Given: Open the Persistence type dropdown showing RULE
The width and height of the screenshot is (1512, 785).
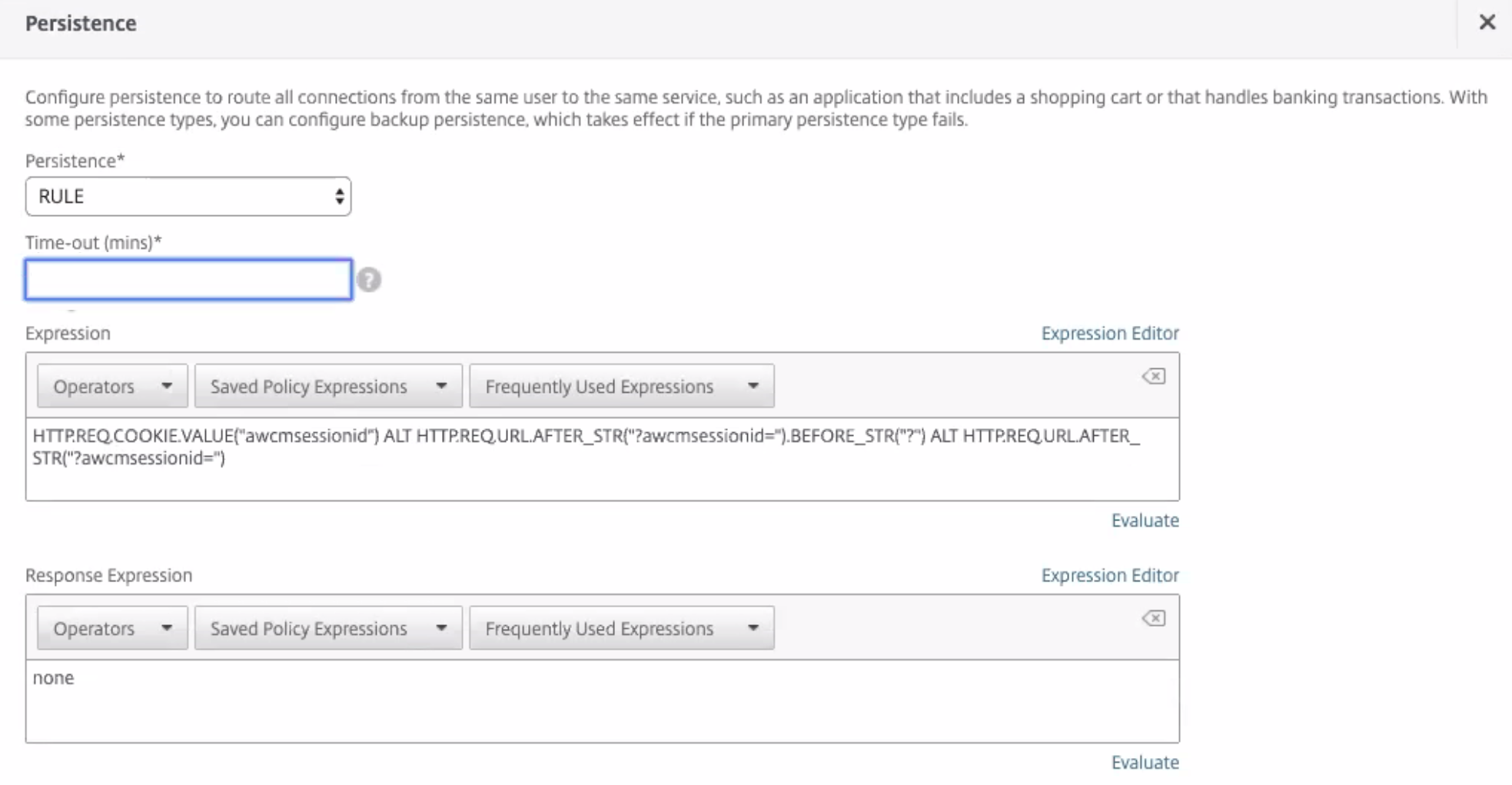Looking at the screenshot, I should [x=188, y=197].
